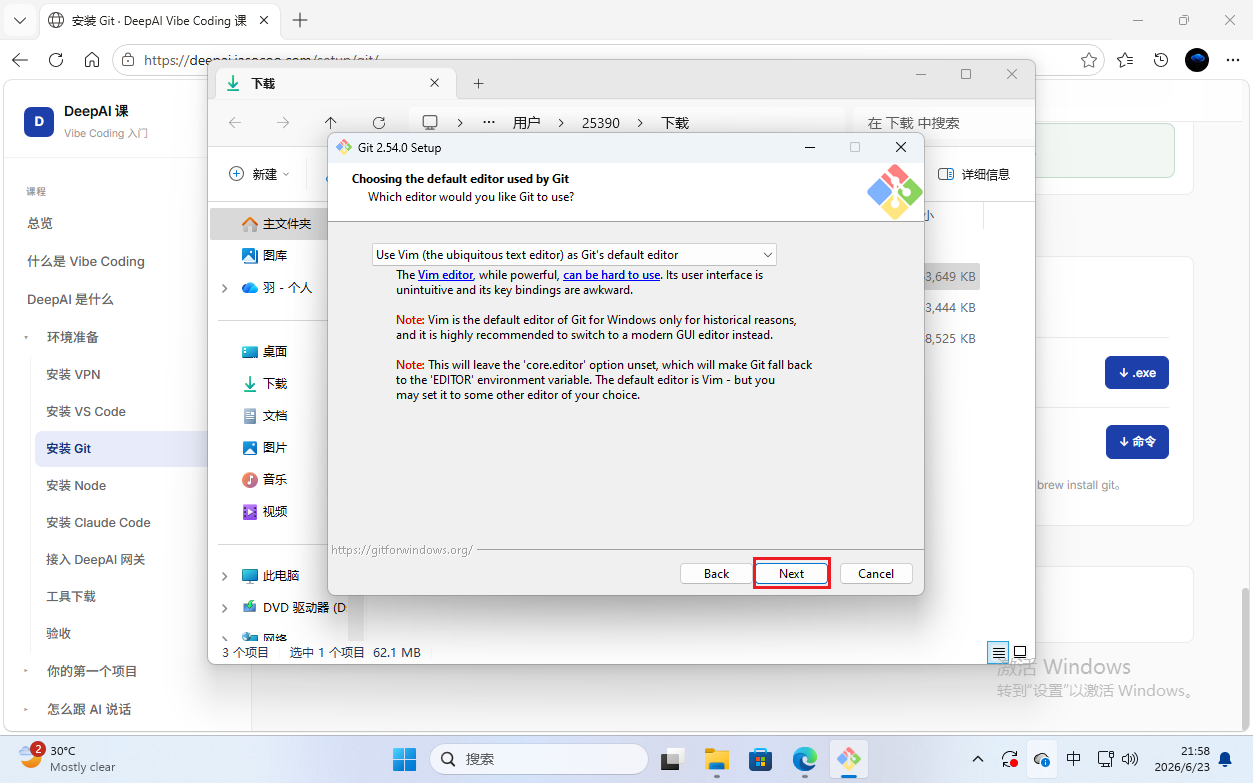Expand the 羽 - 个人 OneDrive node
This screenshot has height=783, width=1253.
tap(224, 288)
